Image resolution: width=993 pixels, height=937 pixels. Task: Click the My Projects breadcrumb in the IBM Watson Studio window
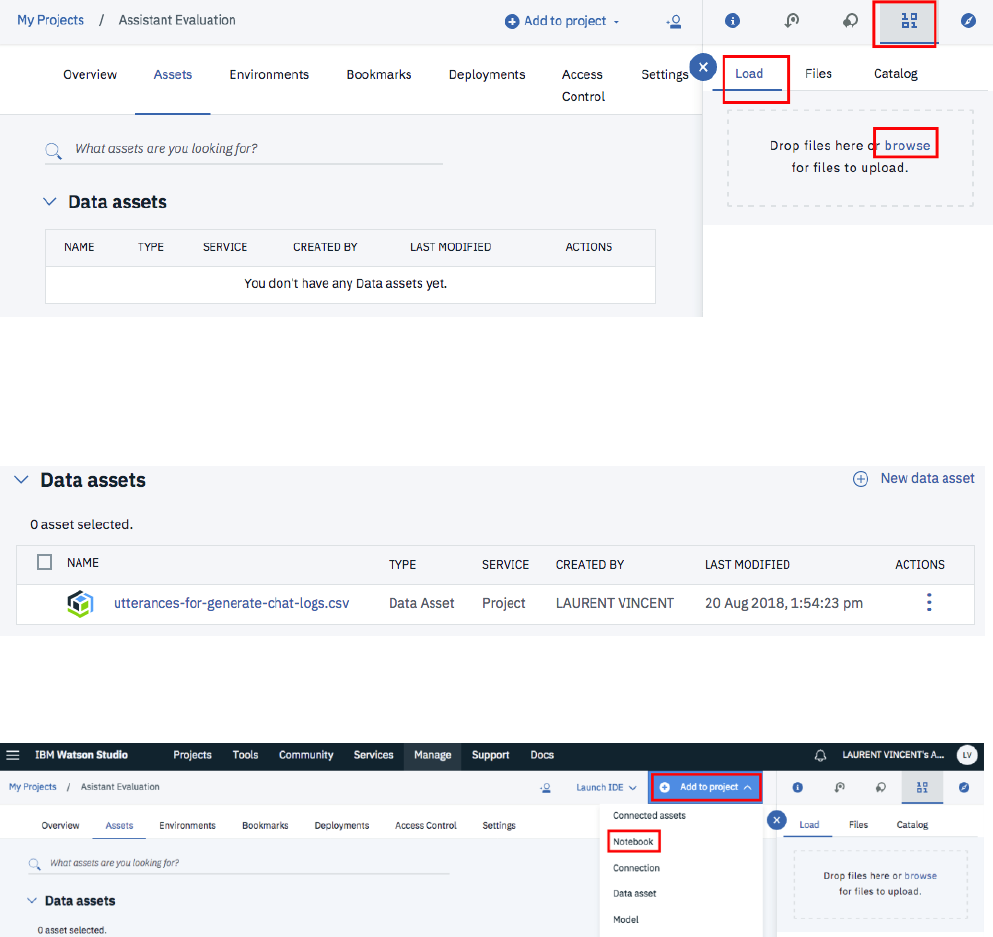(32, 786)
